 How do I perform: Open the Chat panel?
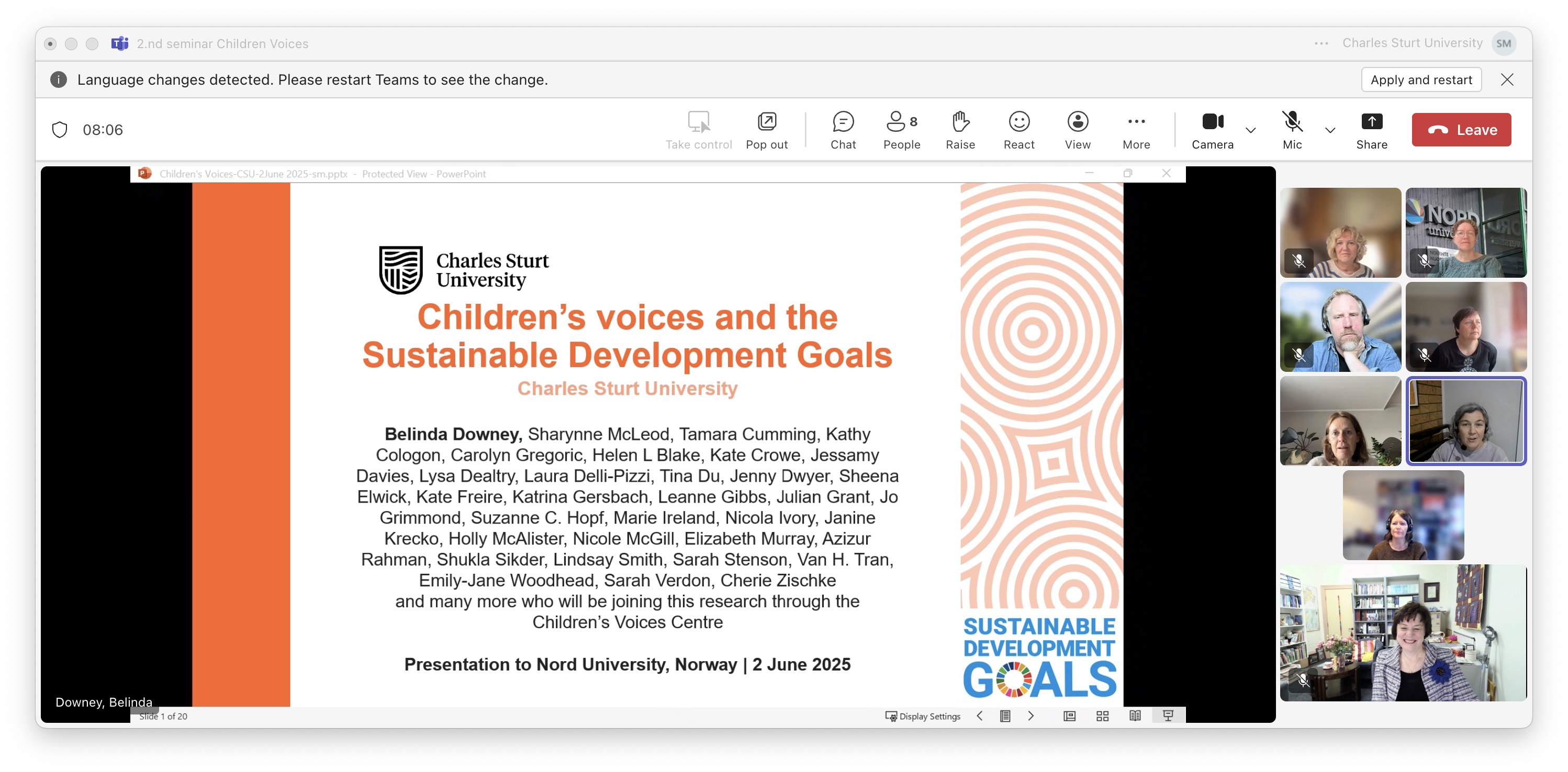point(843,130)
